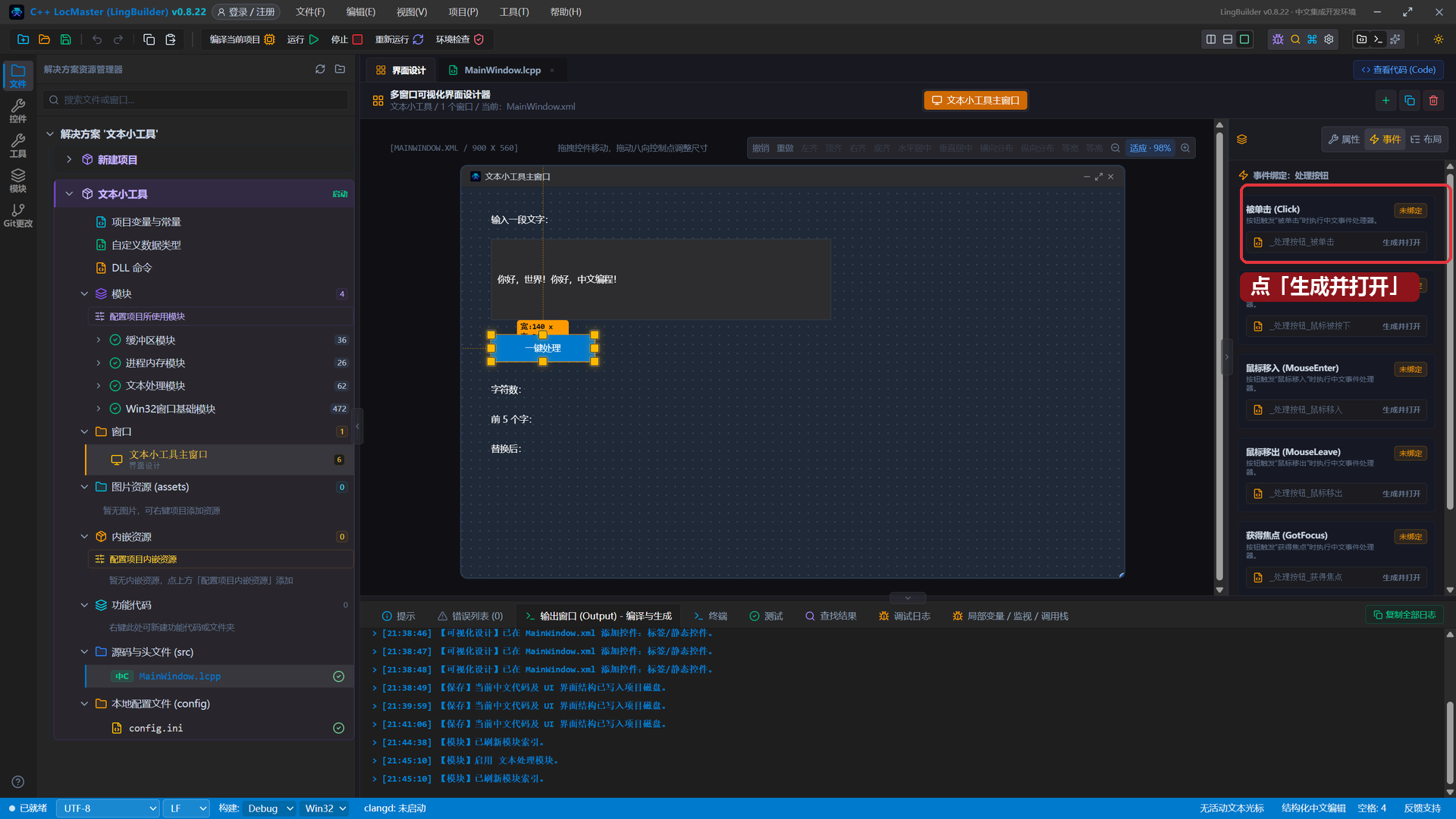Toggle light/dark theme sun icon
This screenshot has width=1456, height=819.
pyautogui.click(x=1439, y=39)
